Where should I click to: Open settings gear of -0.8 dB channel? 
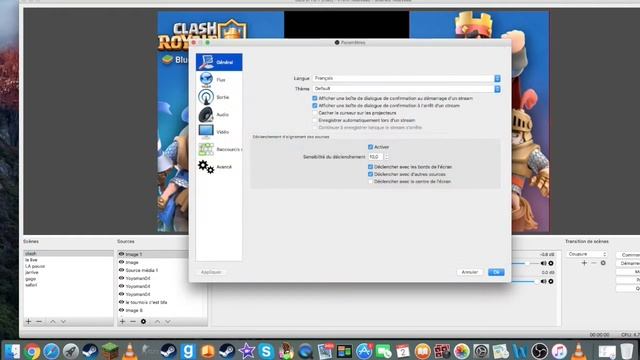pos(551,263)
